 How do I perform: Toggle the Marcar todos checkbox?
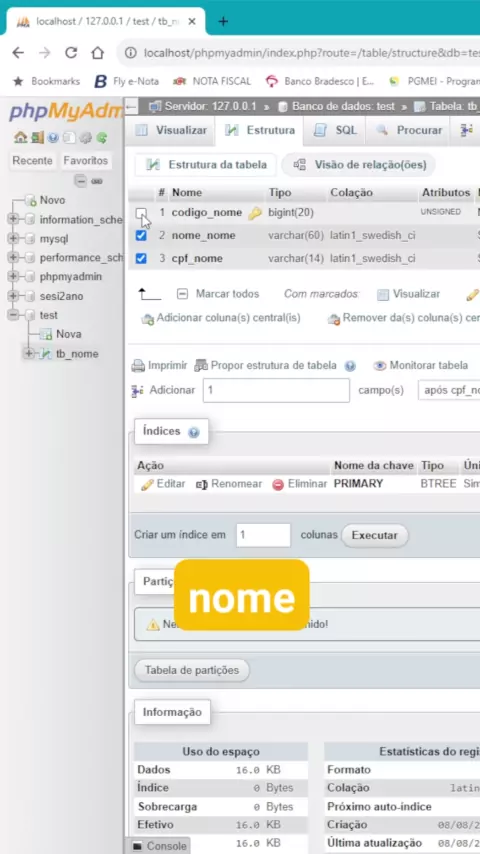tap(183, 294)
